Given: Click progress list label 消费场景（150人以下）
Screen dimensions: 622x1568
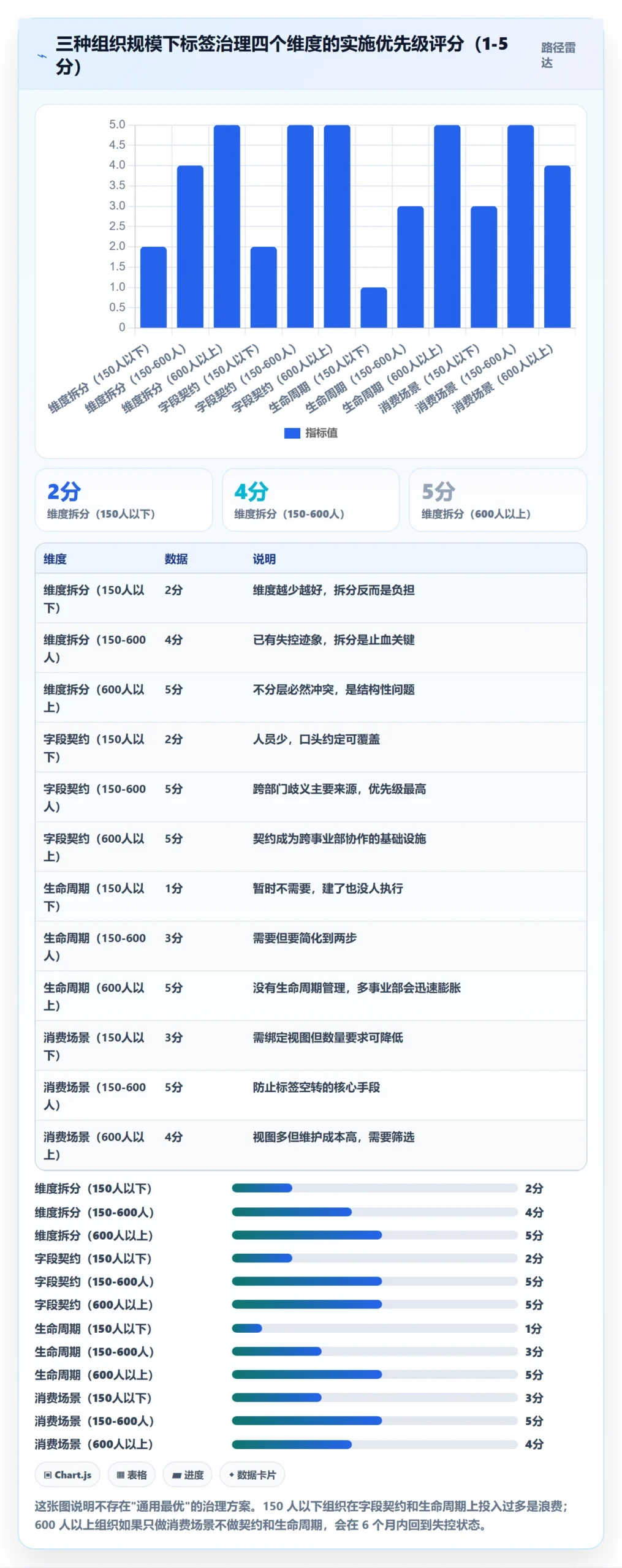Looking at the screenshot, I should click(93, 1397).
